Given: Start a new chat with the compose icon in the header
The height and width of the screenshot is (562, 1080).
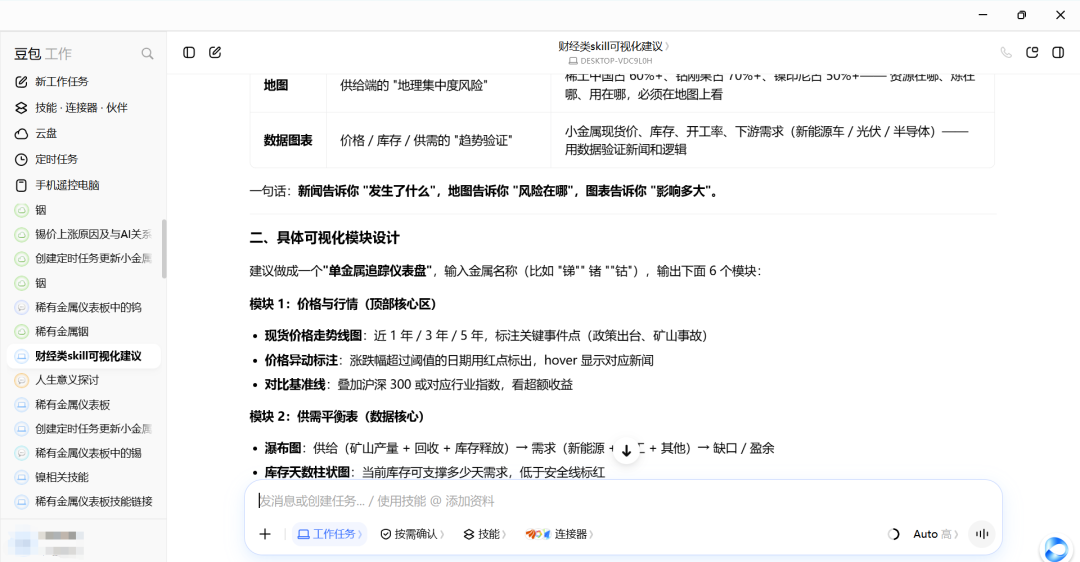Looking at the screenshot, I should [215, 52].
